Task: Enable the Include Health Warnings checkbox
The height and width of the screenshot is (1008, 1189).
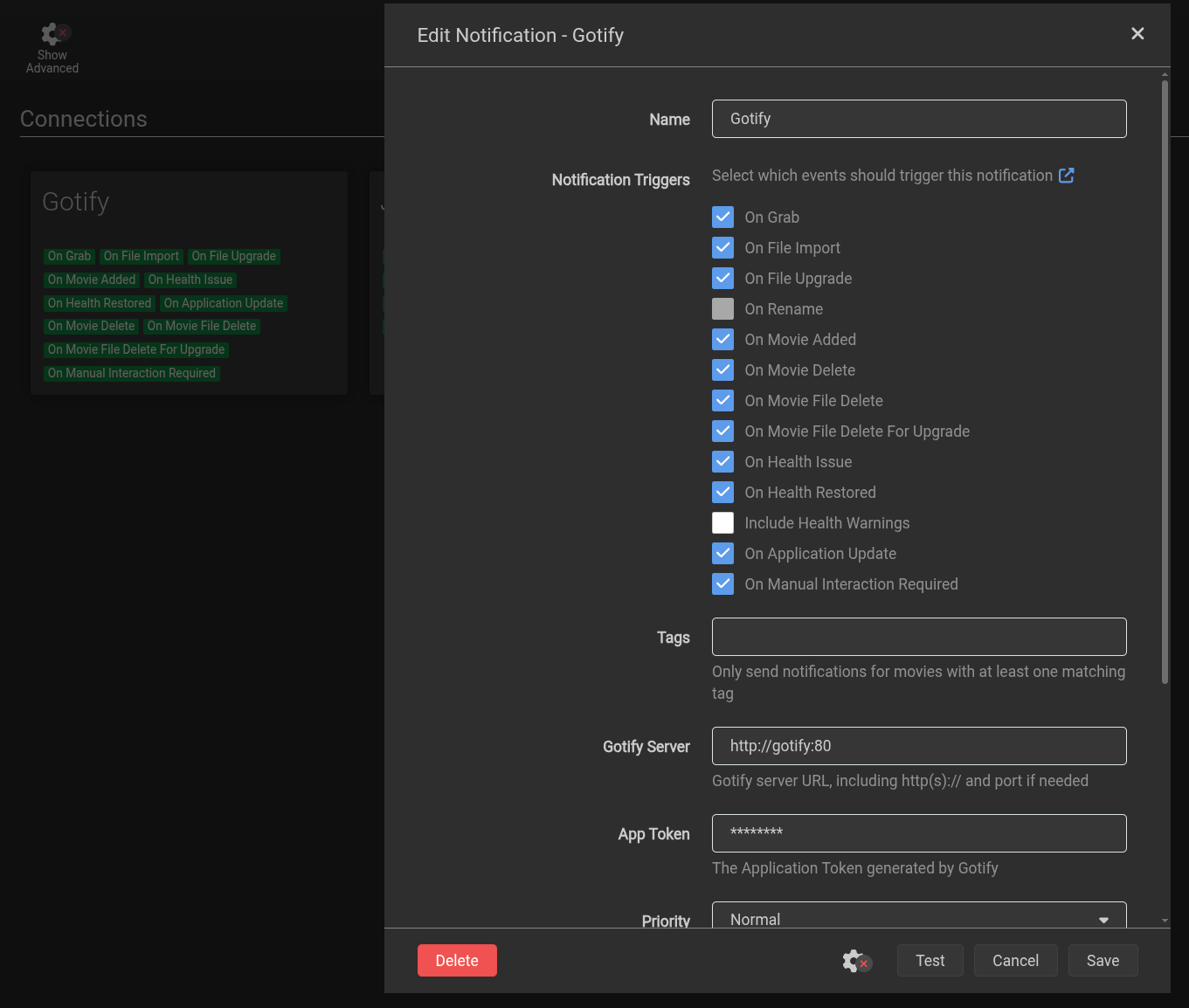Action: click(x=722, y=523)
